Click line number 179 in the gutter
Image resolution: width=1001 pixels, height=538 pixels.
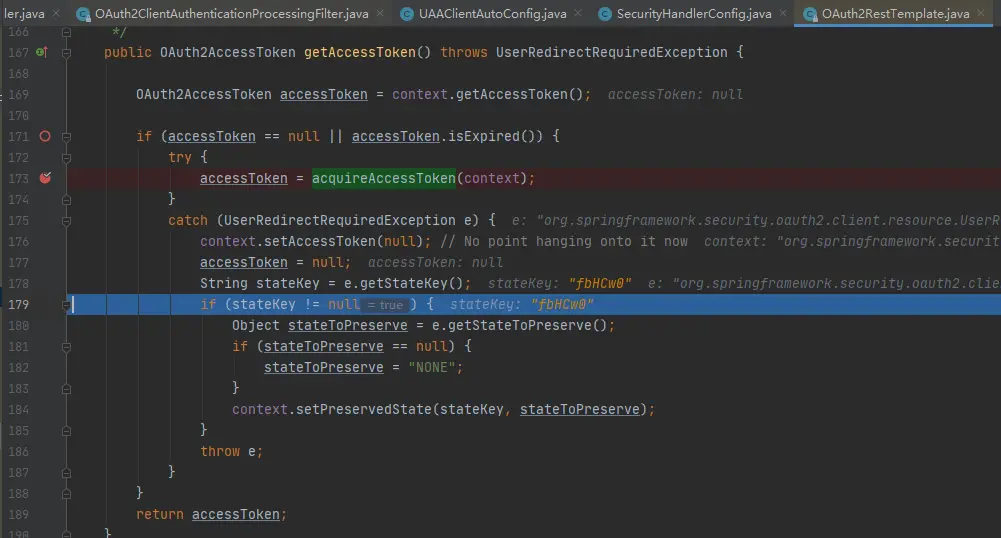click(x=19, y=304)
